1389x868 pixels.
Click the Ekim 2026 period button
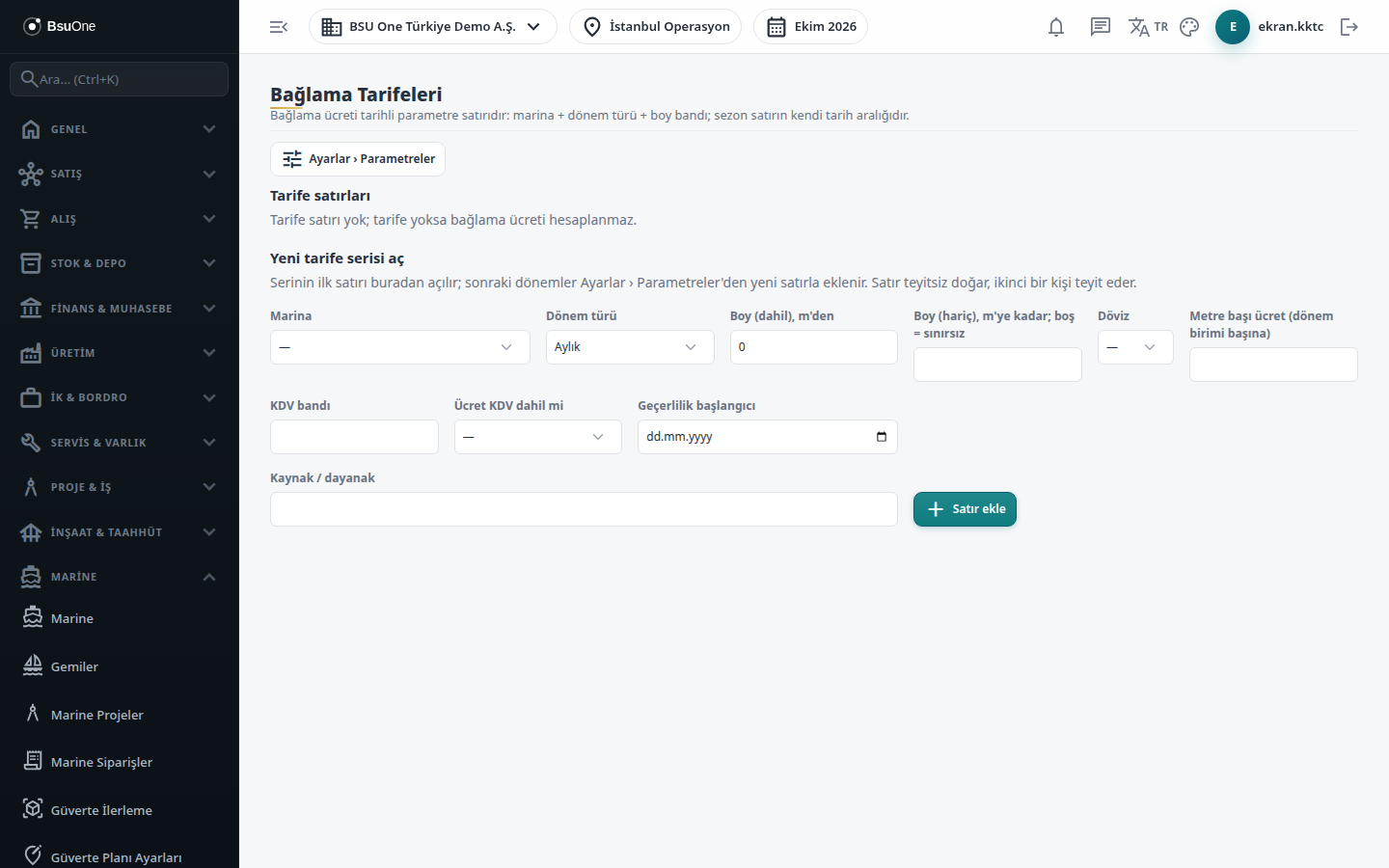[811, 27]
